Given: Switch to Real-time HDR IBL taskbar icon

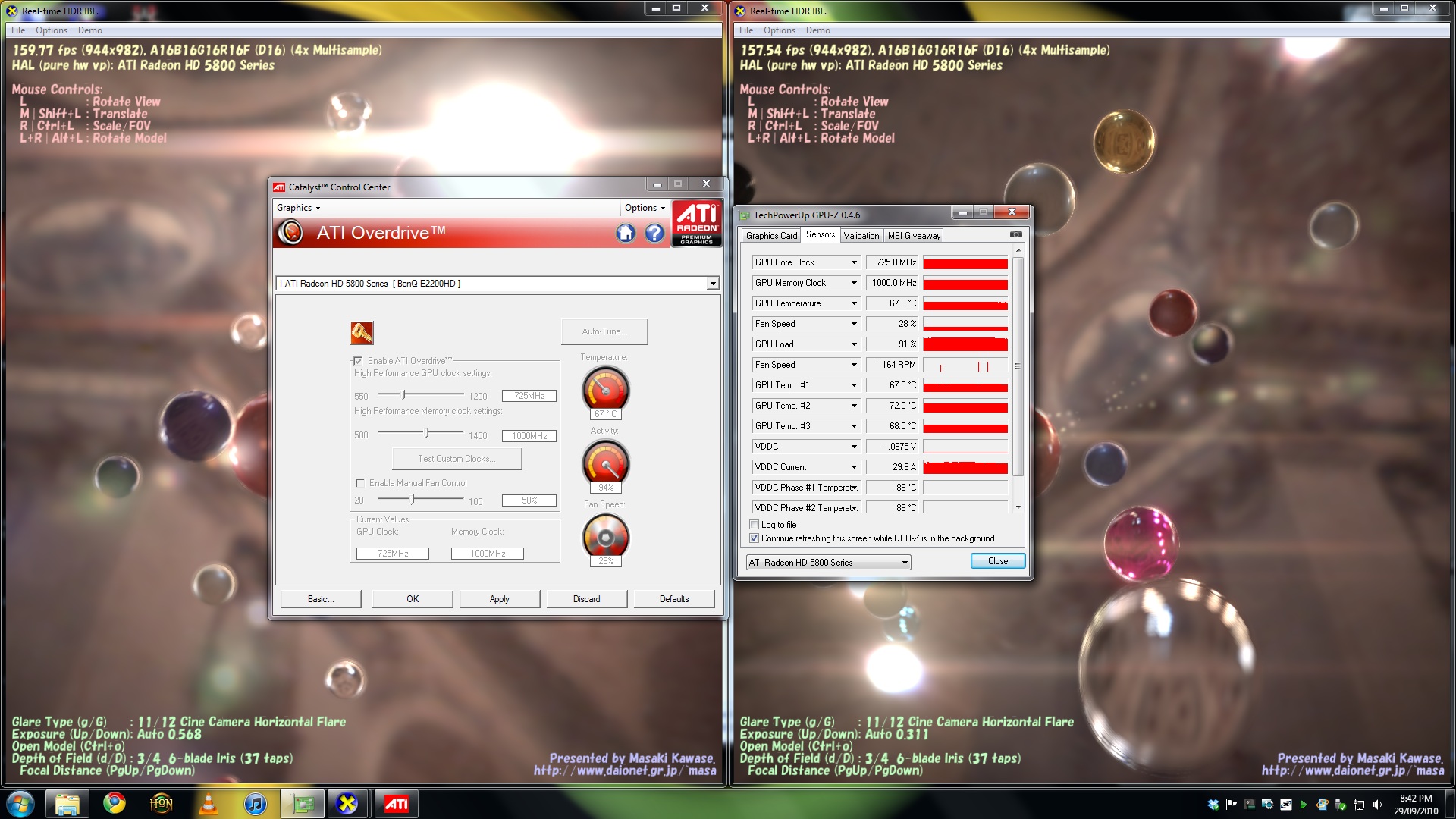Looking at the screenshot, I should [x=347, y=804].
